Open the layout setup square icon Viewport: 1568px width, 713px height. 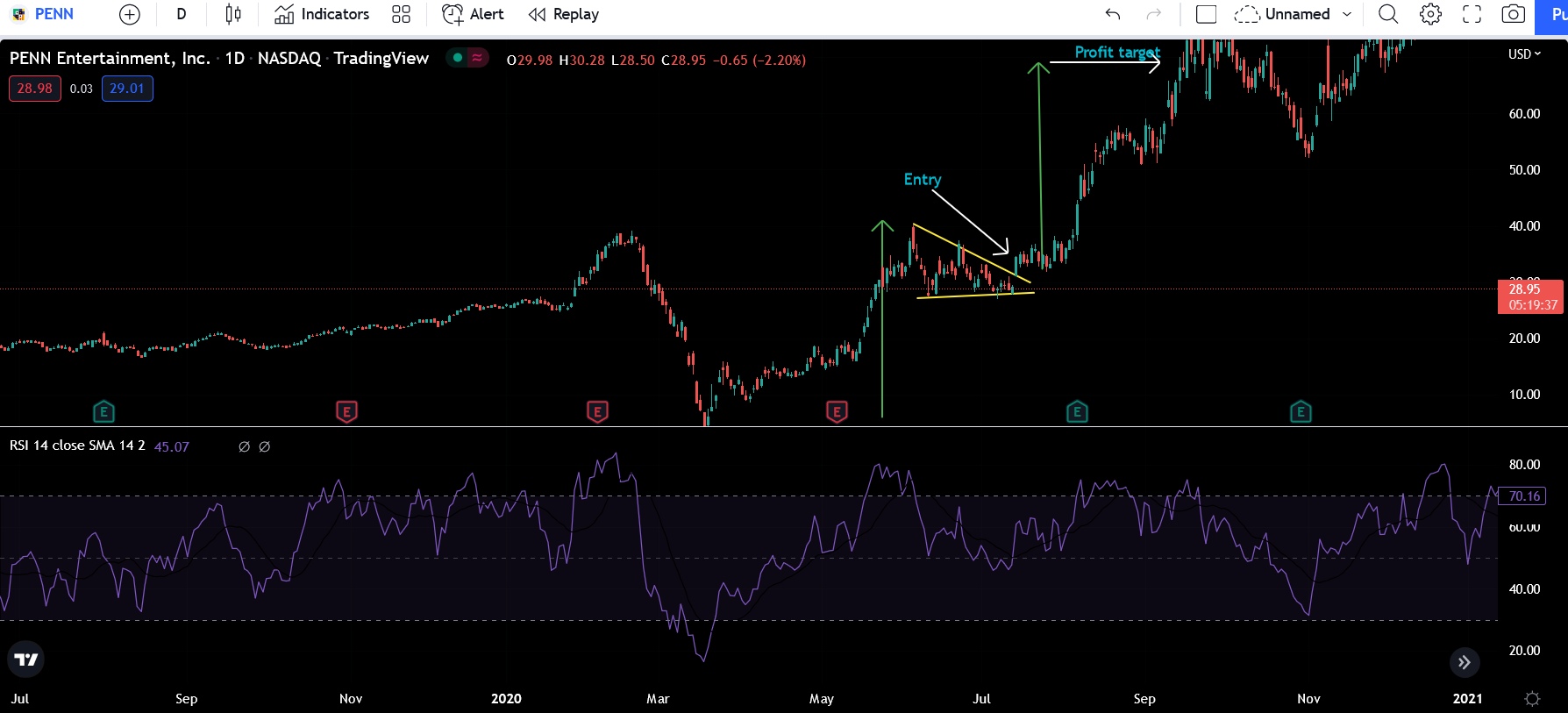pyautogui.click(x=1206, y=14)
